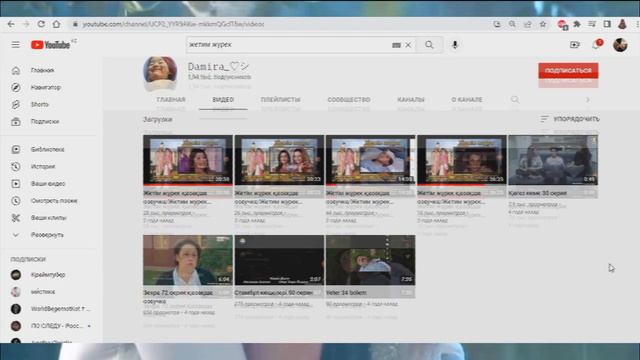Switch to О КАНАЛЕ tab
The image size is (640, 360).
point(467,100)
